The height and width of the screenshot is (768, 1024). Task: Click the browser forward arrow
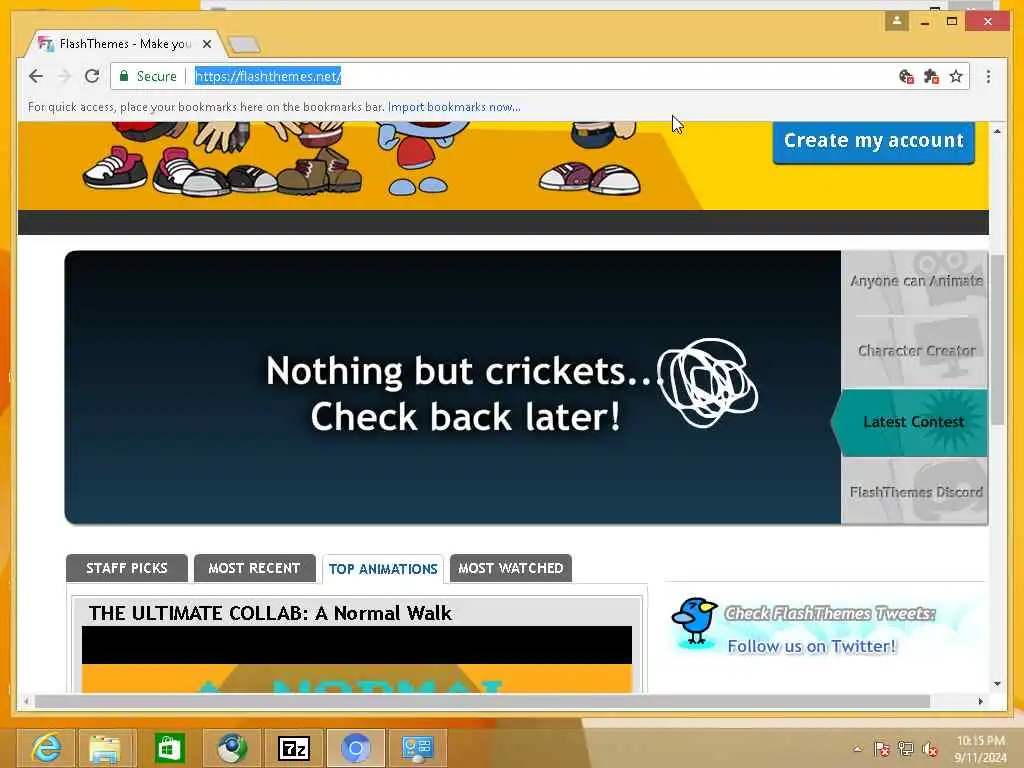[63, 76]
